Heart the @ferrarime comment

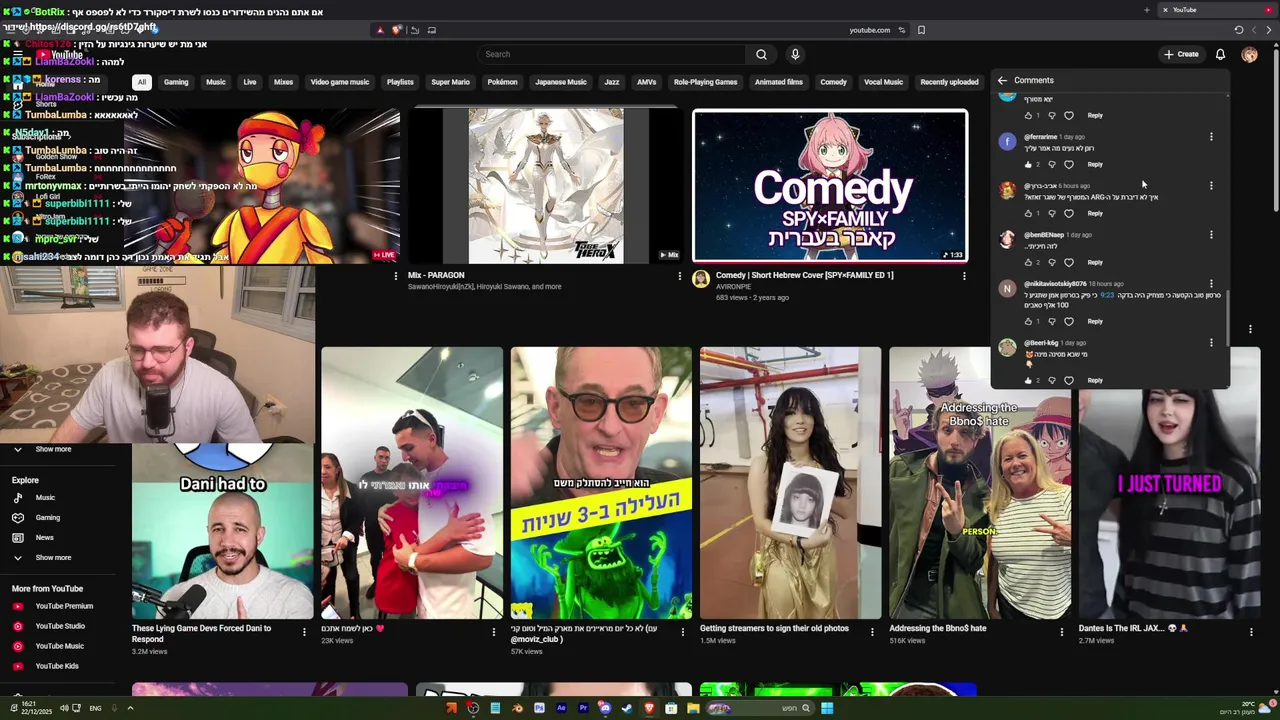coord(1068,164)
